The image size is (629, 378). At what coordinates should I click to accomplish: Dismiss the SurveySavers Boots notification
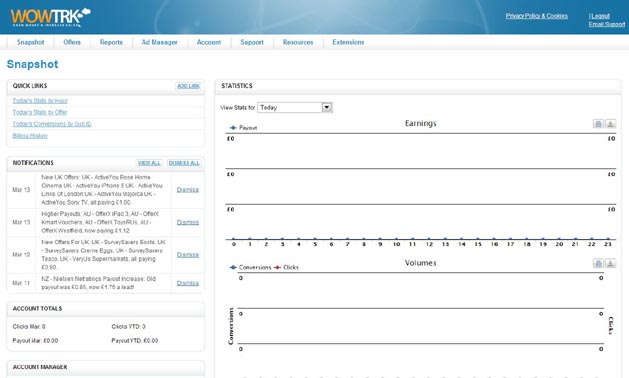188,255
